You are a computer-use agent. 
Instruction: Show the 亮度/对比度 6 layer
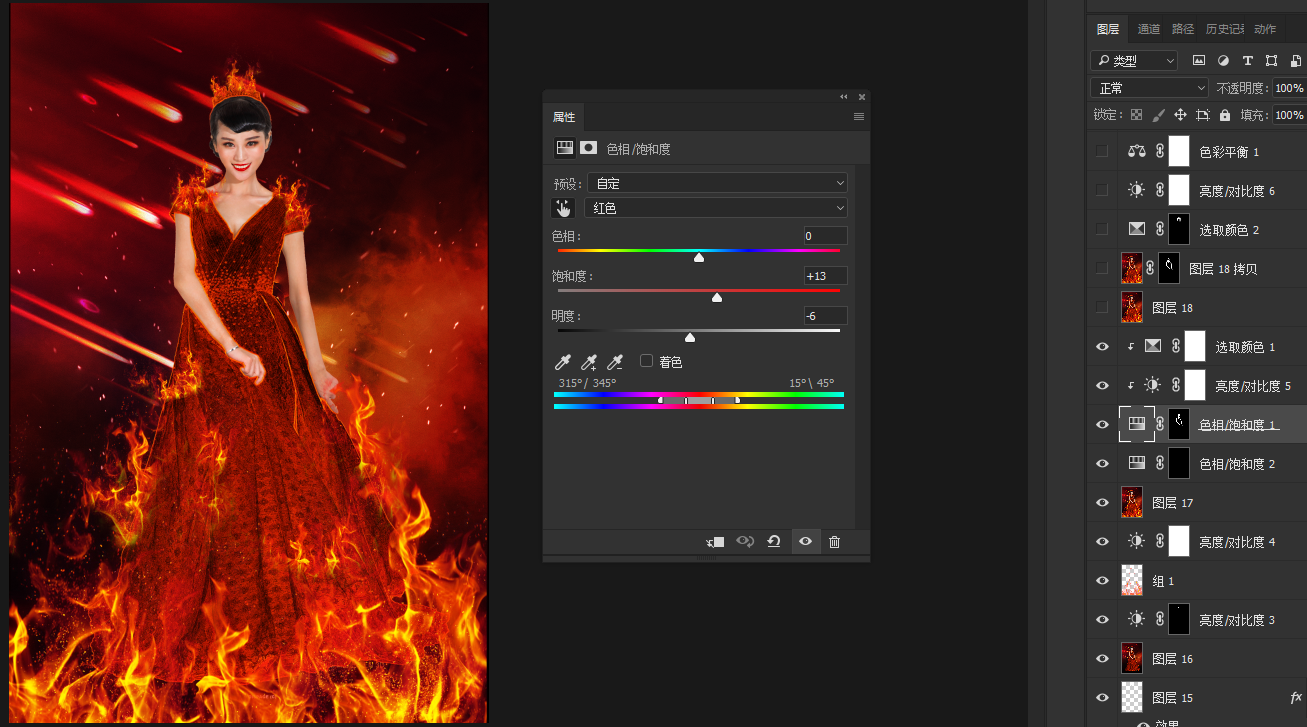[1102, 190]
